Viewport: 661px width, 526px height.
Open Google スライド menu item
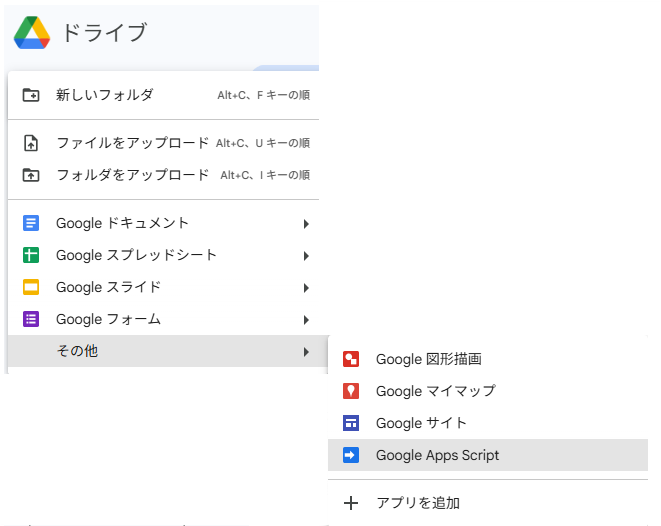click(164, 287)
